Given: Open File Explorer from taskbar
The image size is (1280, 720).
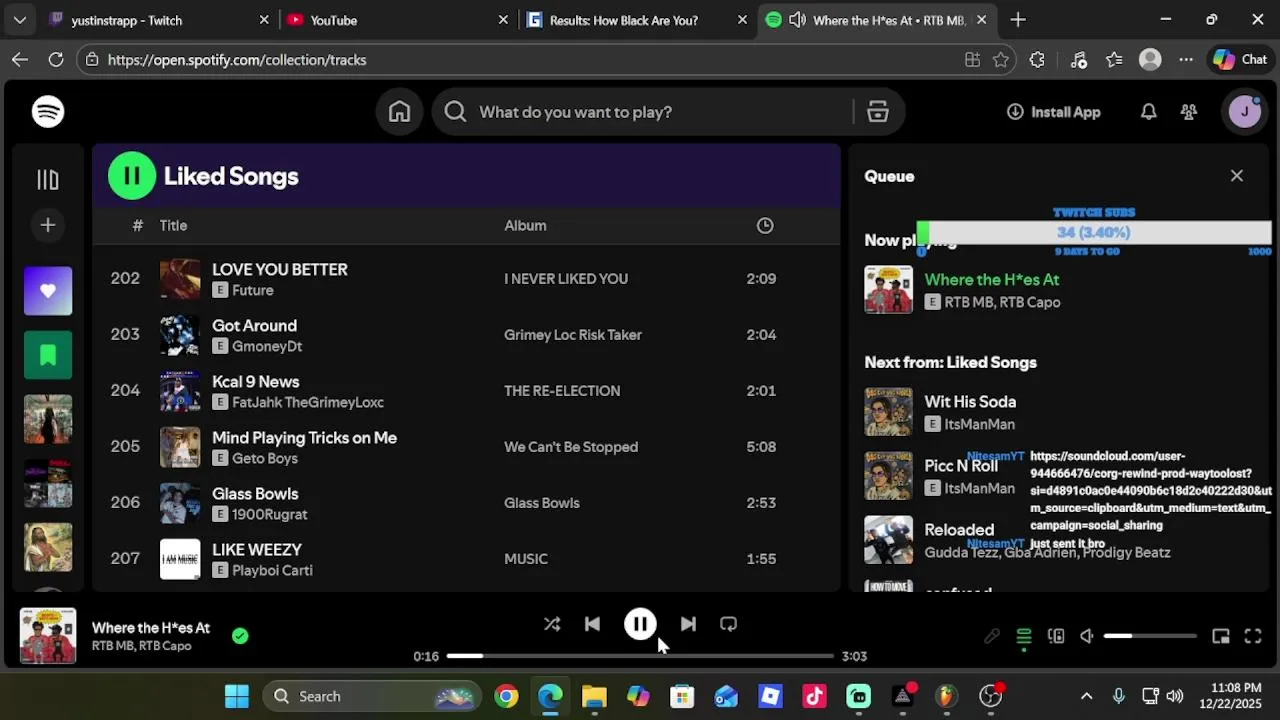Looking at the screenshot, I should pyautogui.click(x=594, y=697).
